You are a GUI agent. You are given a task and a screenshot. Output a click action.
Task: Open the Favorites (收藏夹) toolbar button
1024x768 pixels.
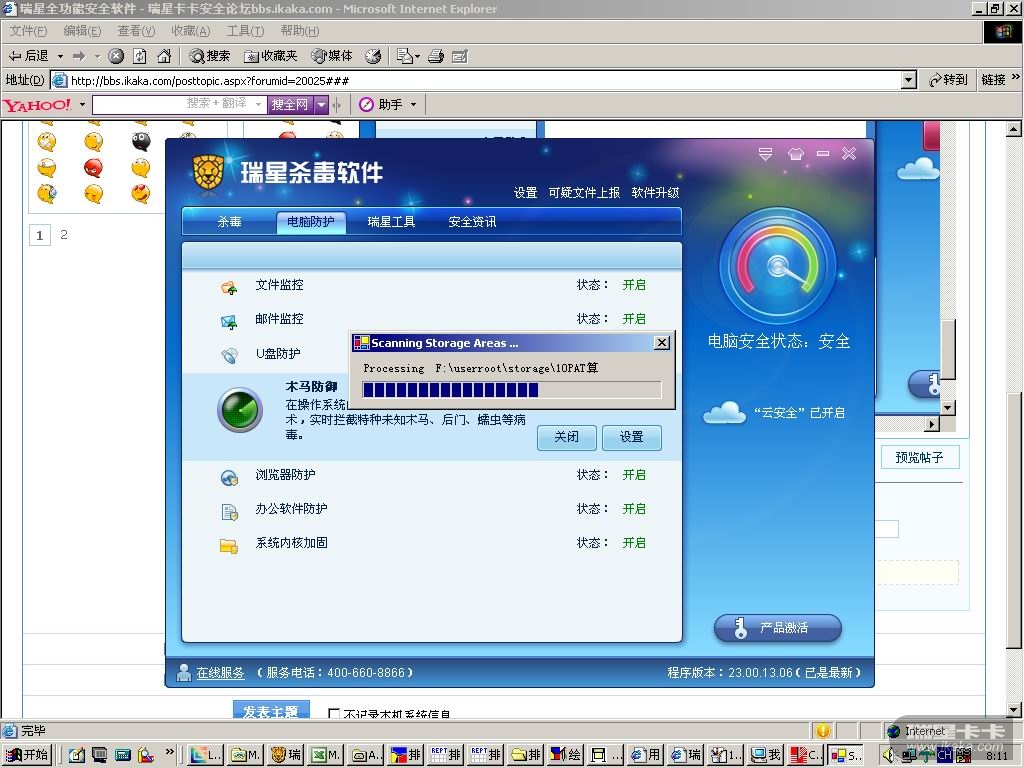(x=271, y=56)
